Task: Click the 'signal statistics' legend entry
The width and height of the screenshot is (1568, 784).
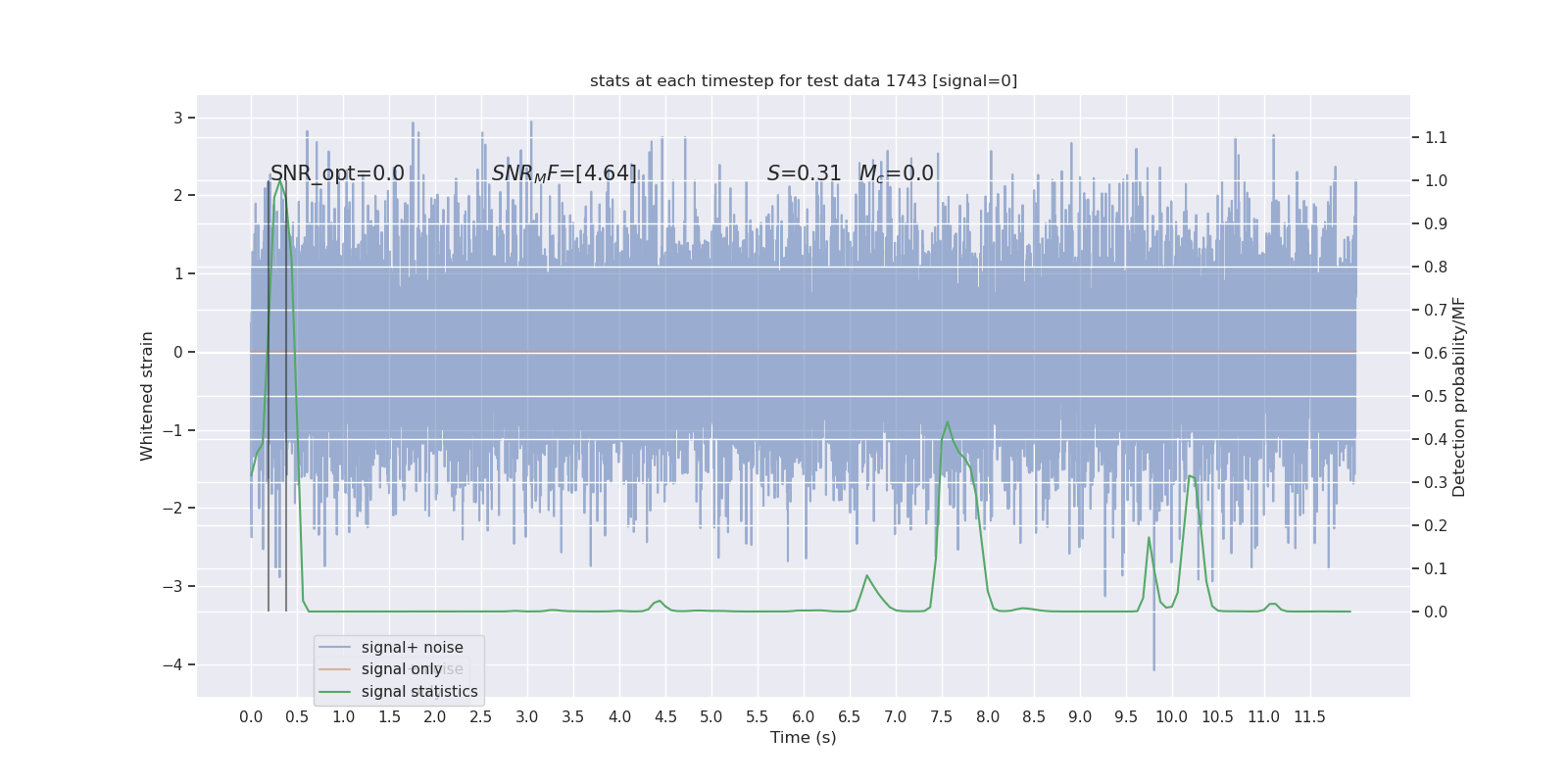Action: tap(419, 692)
